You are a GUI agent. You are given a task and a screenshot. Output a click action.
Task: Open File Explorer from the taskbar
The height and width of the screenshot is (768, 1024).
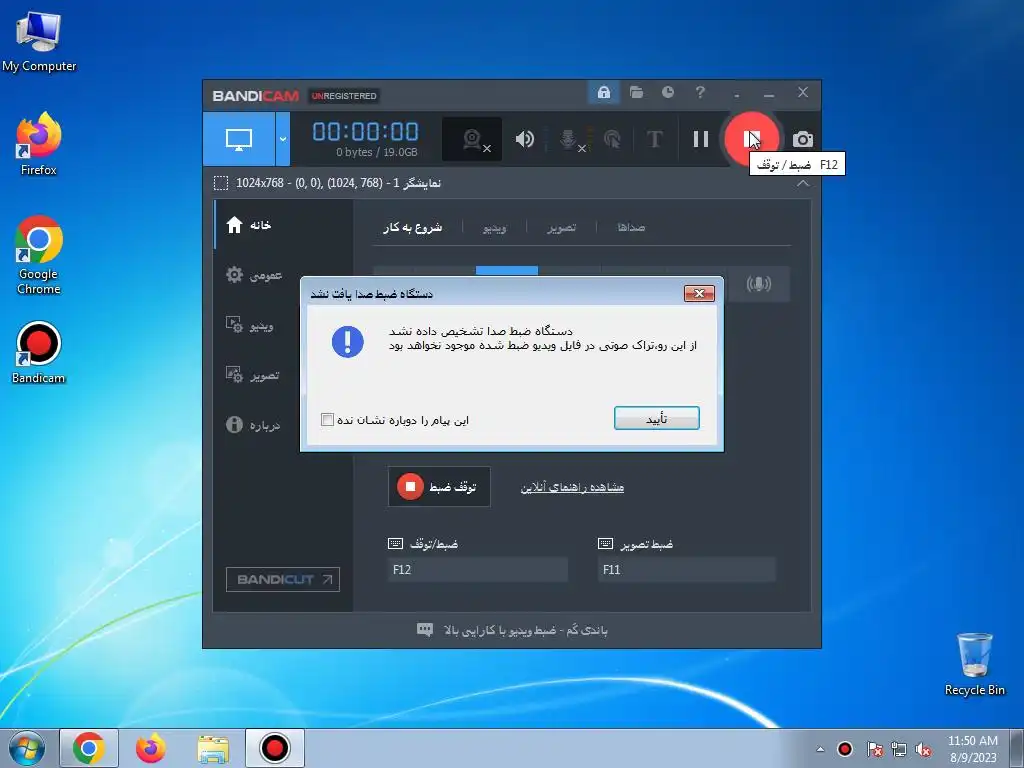coord(213,748)
